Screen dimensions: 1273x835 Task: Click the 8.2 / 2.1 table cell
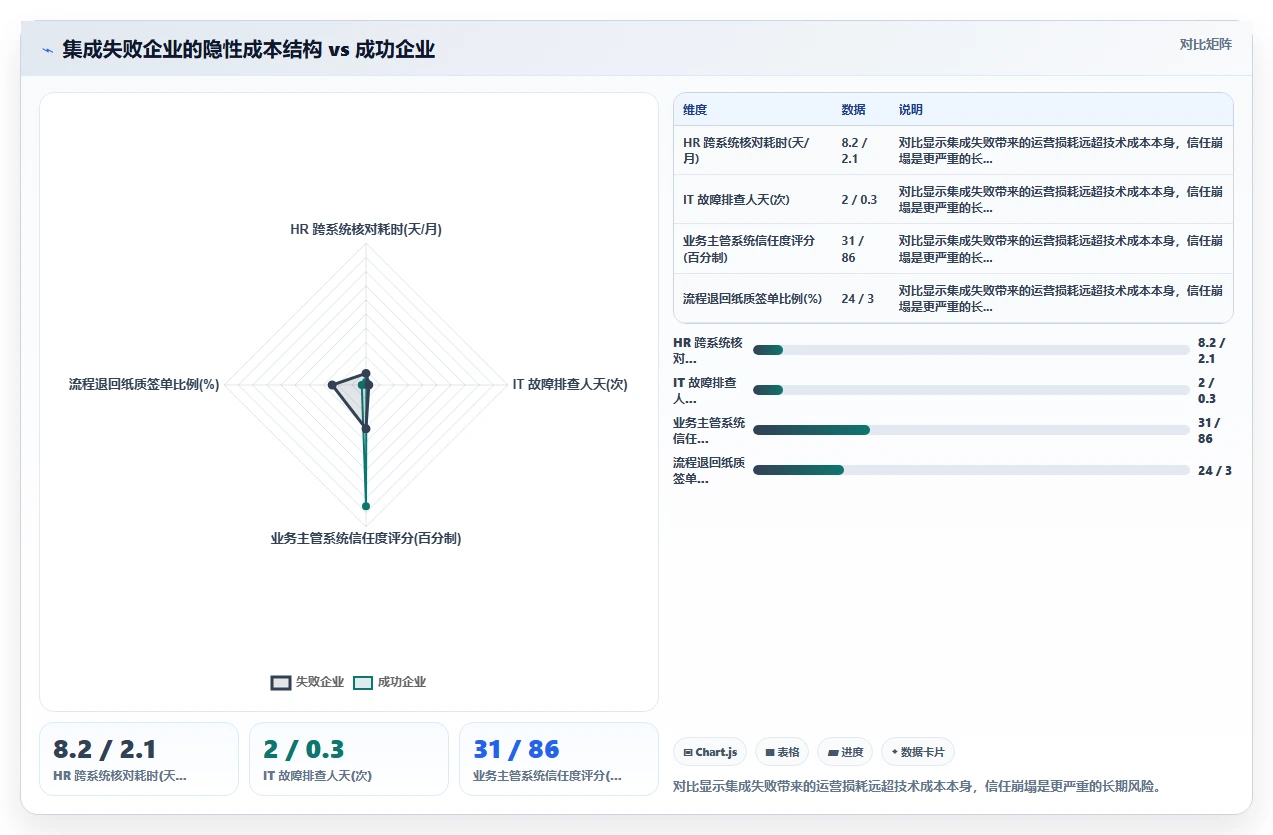860,150
